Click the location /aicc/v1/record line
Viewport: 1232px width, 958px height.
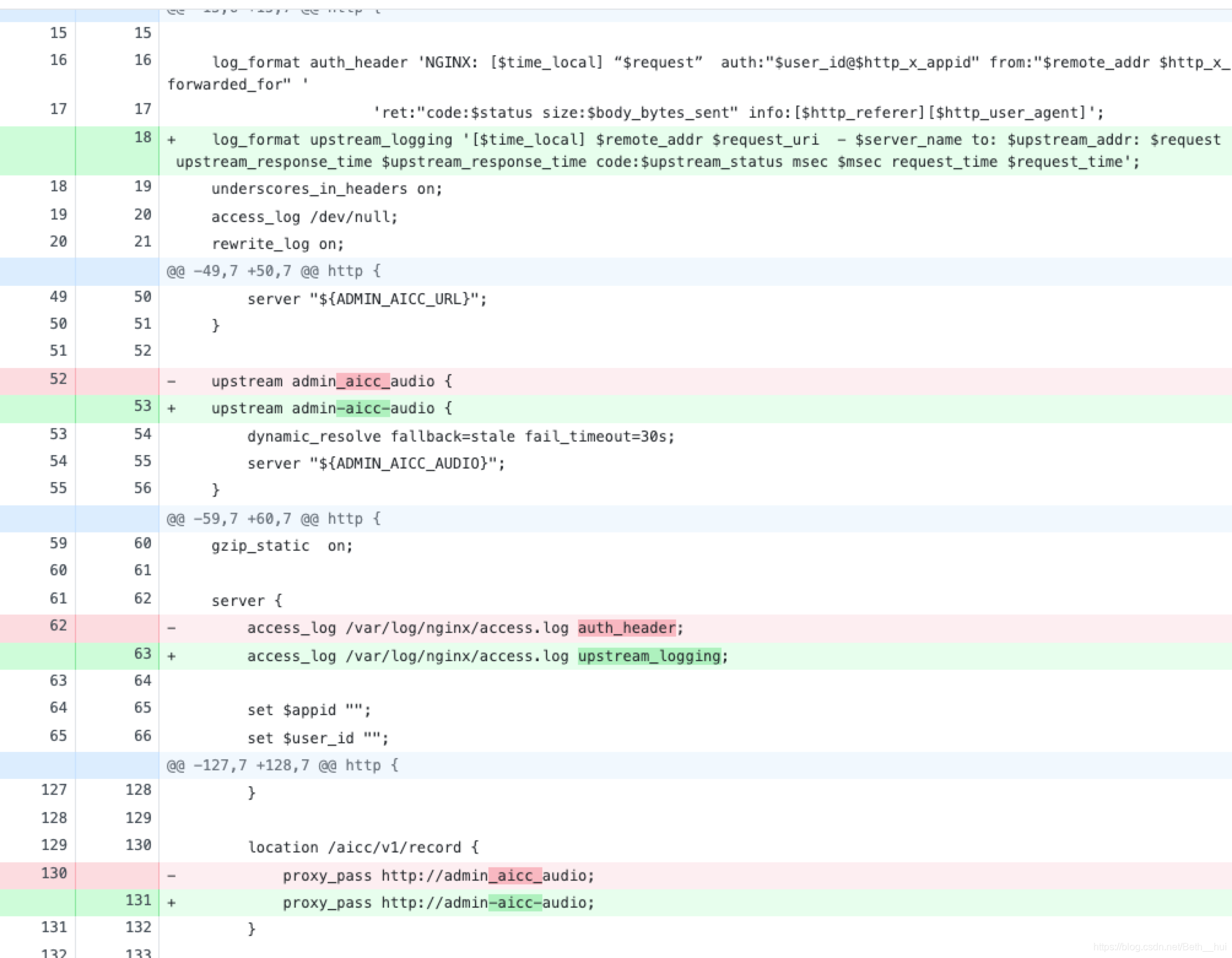pos(363,848)
